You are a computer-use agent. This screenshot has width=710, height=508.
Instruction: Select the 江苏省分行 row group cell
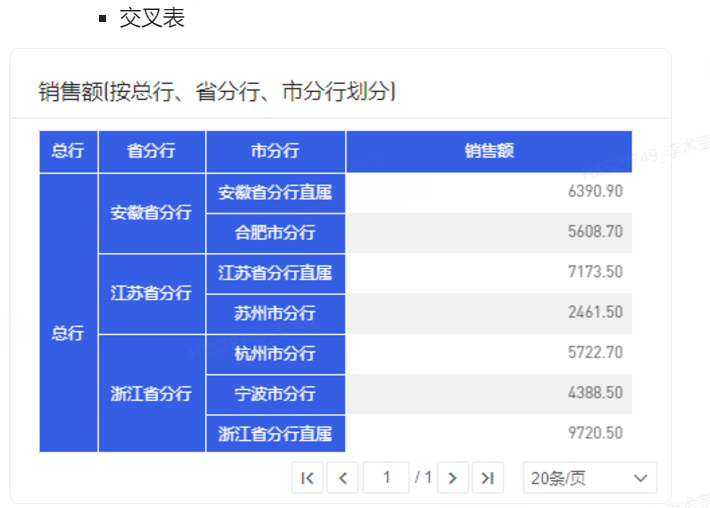(151, 293)
